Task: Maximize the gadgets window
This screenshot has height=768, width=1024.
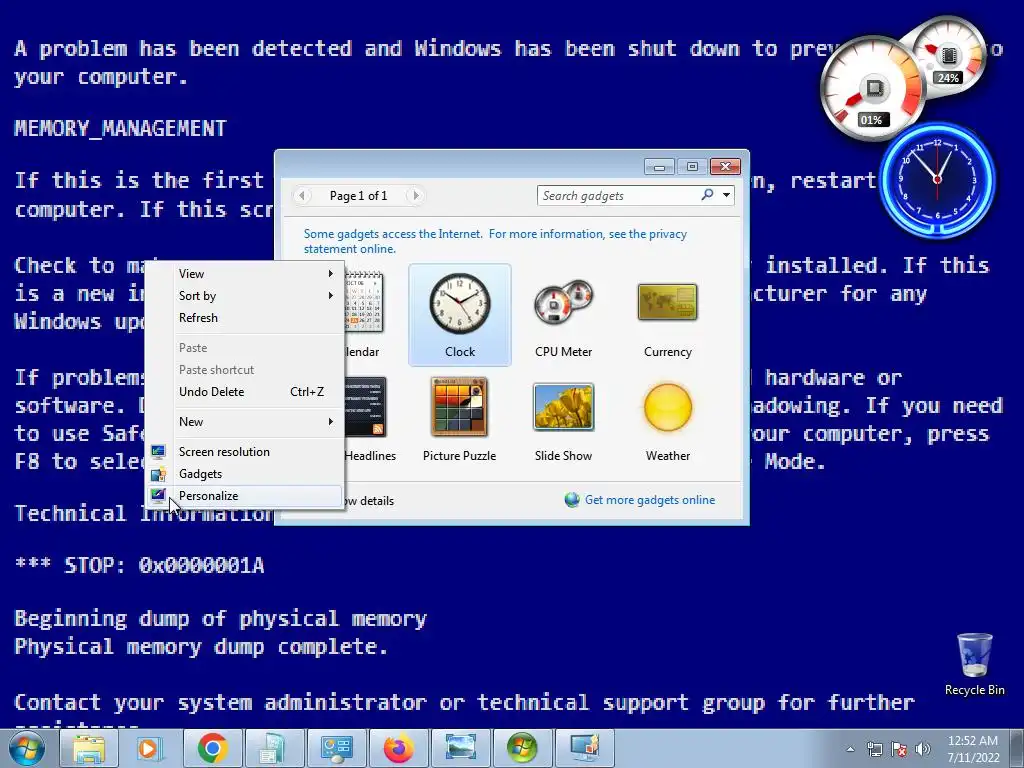Action: (x=692, y=167)
